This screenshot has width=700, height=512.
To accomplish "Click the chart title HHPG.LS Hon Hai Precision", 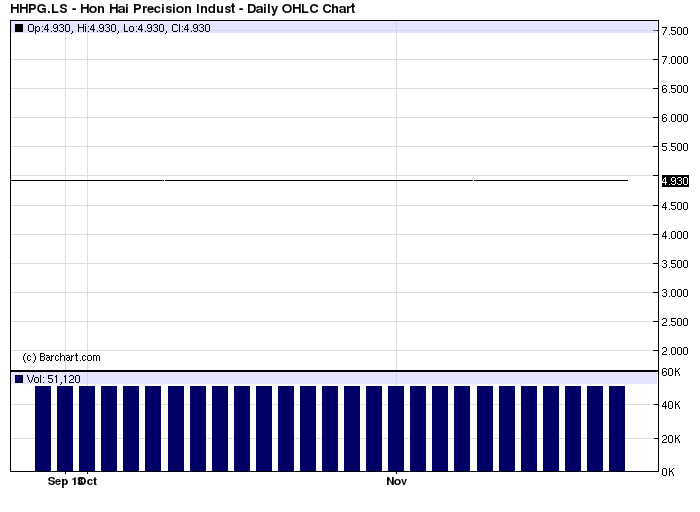I will pos(182,8).
